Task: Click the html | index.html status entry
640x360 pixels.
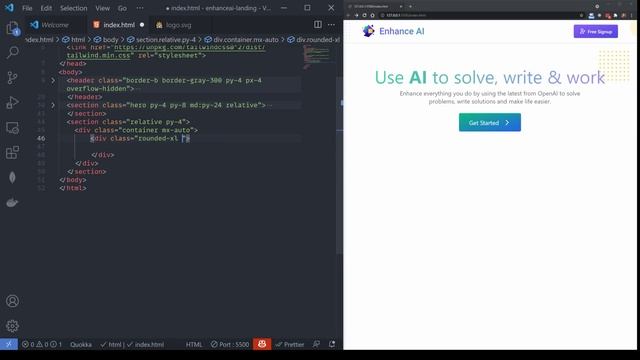Action: click(132, 344)
